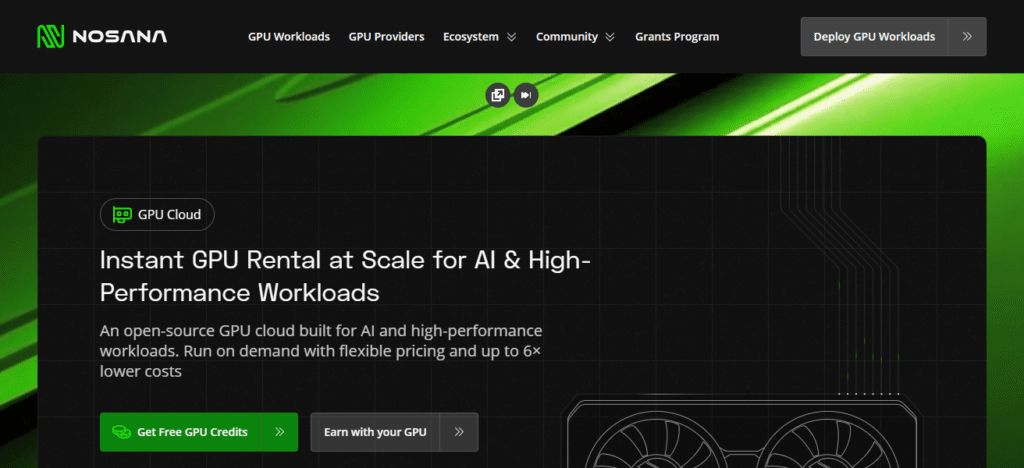Click the Nosana logo
This screenshot has height=468, width=1024.
click(102, 37)
